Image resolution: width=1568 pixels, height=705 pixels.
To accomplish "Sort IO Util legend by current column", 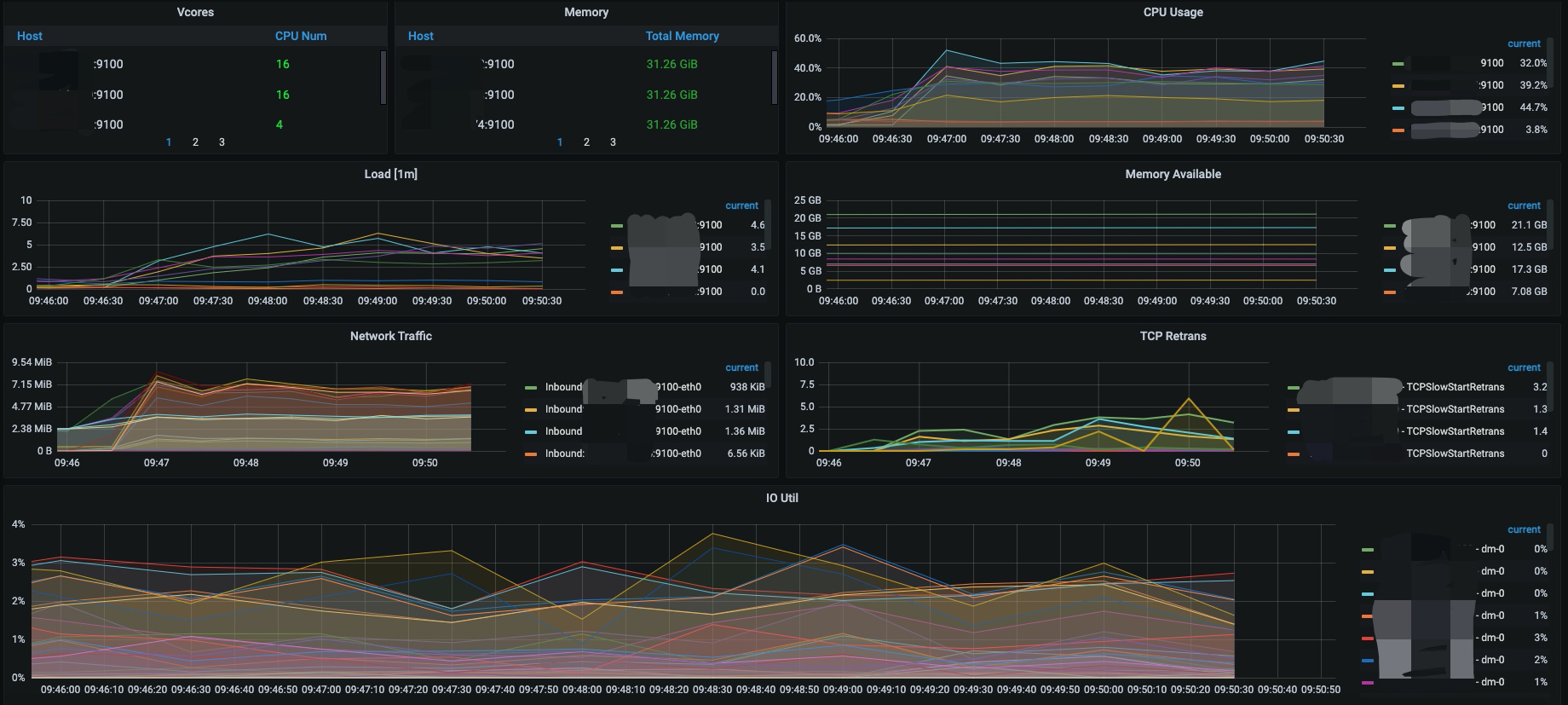I will coord(1524,529).
